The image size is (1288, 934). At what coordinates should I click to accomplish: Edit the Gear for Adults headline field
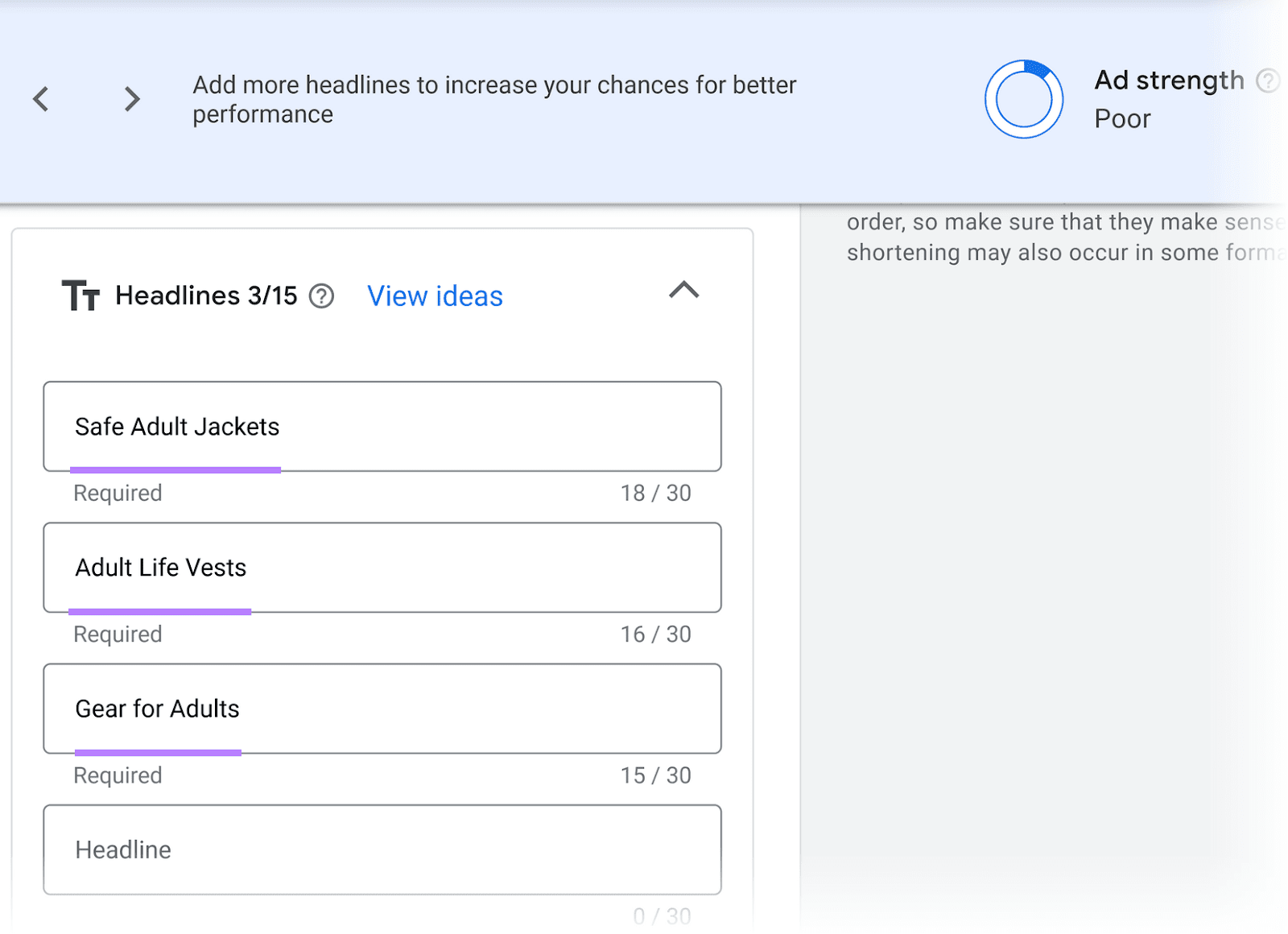click(382, 709)
